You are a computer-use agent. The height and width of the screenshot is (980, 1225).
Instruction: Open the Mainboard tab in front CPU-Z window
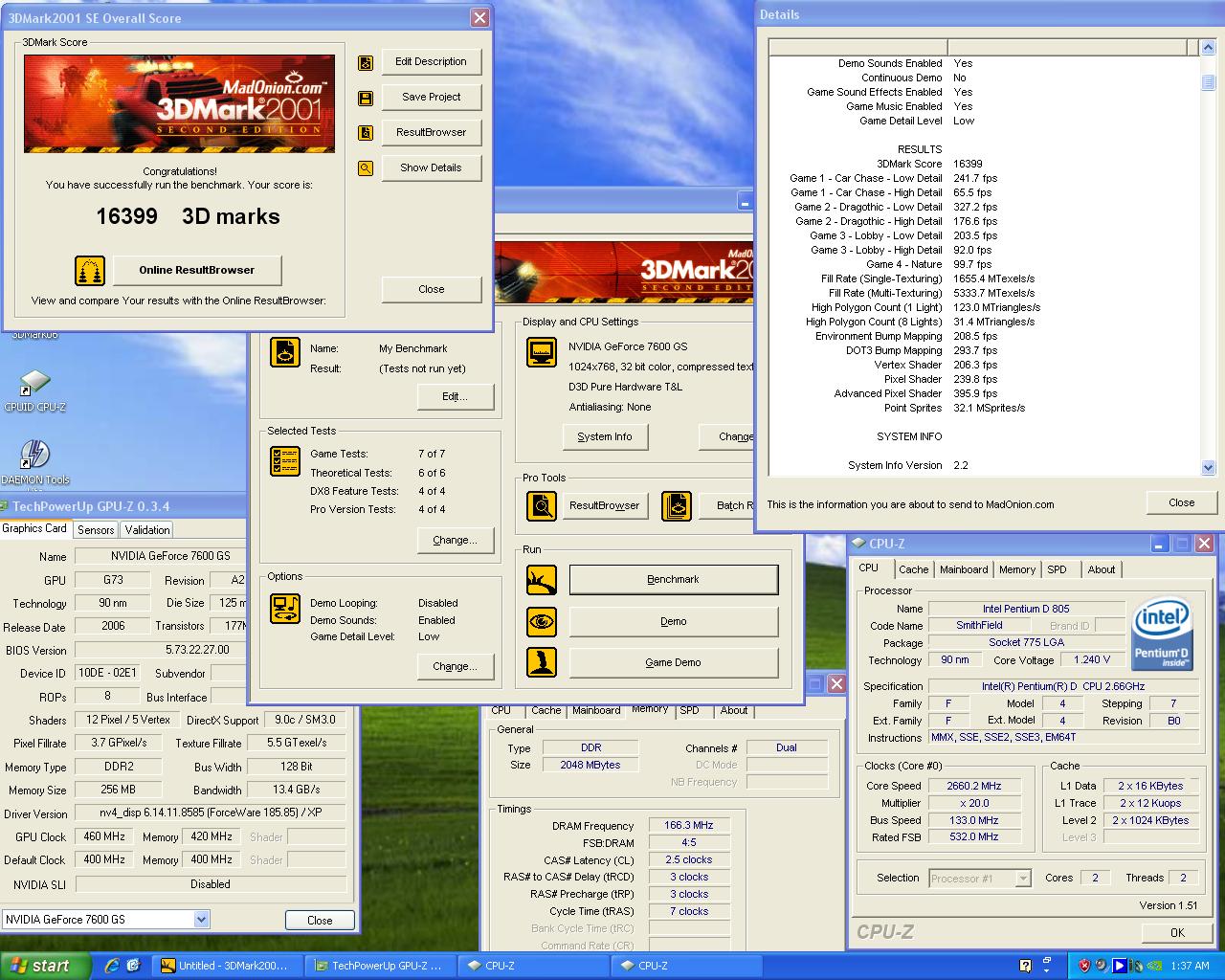964,569
